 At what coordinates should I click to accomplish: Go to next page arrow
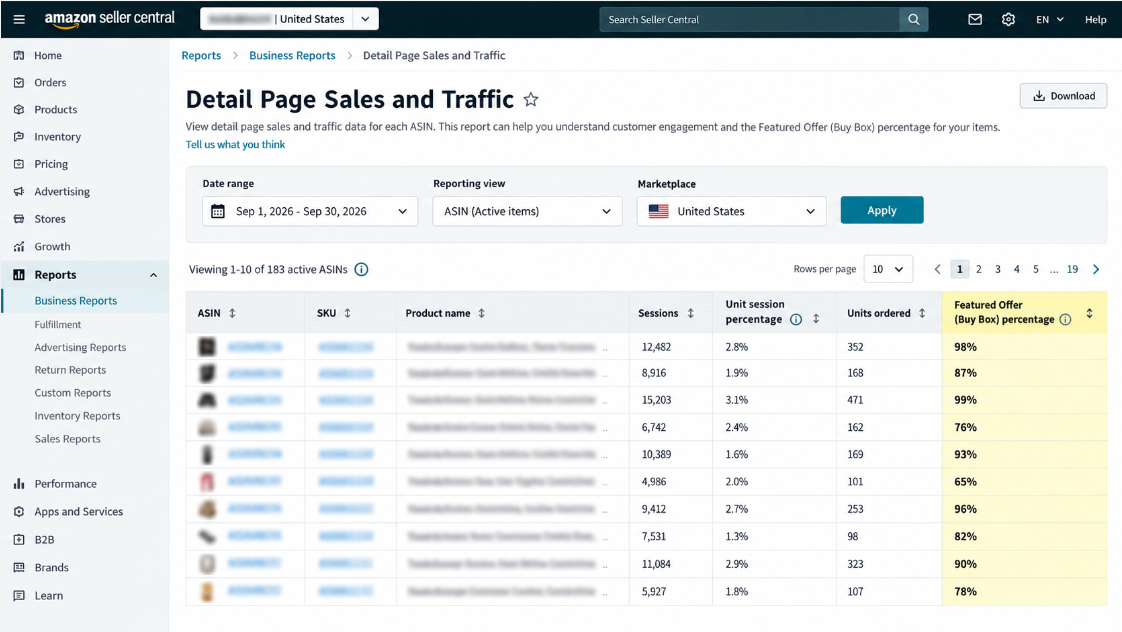pos(1096,269)
